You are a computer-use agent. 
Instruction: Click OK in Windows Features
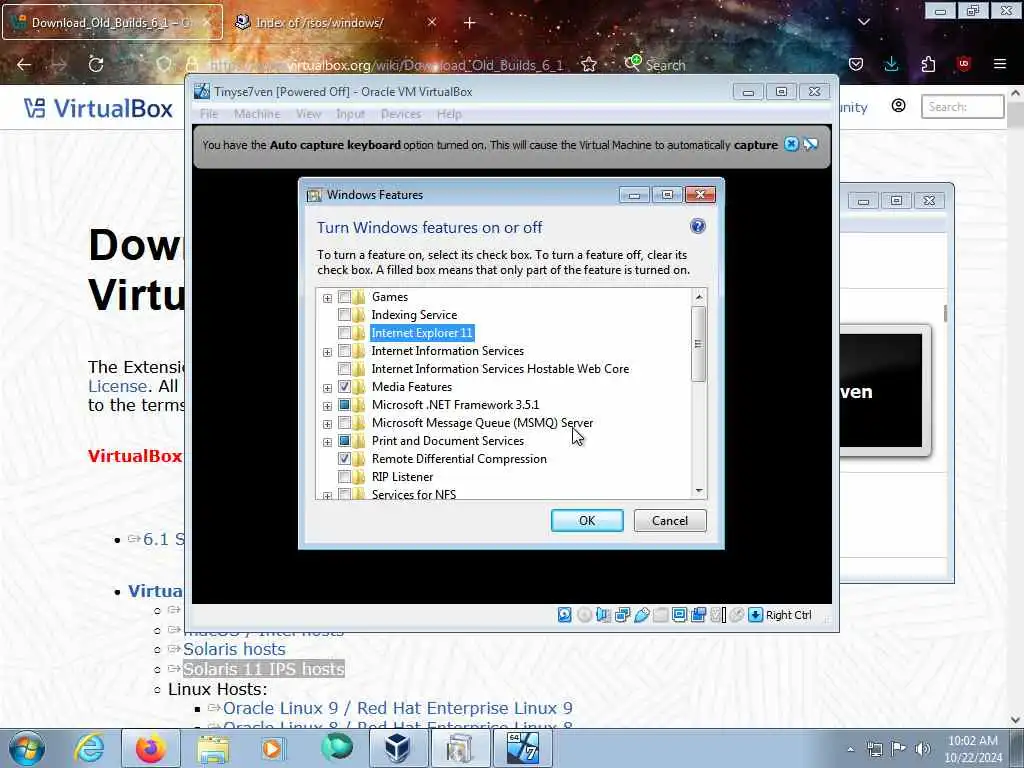coord(586,520)
